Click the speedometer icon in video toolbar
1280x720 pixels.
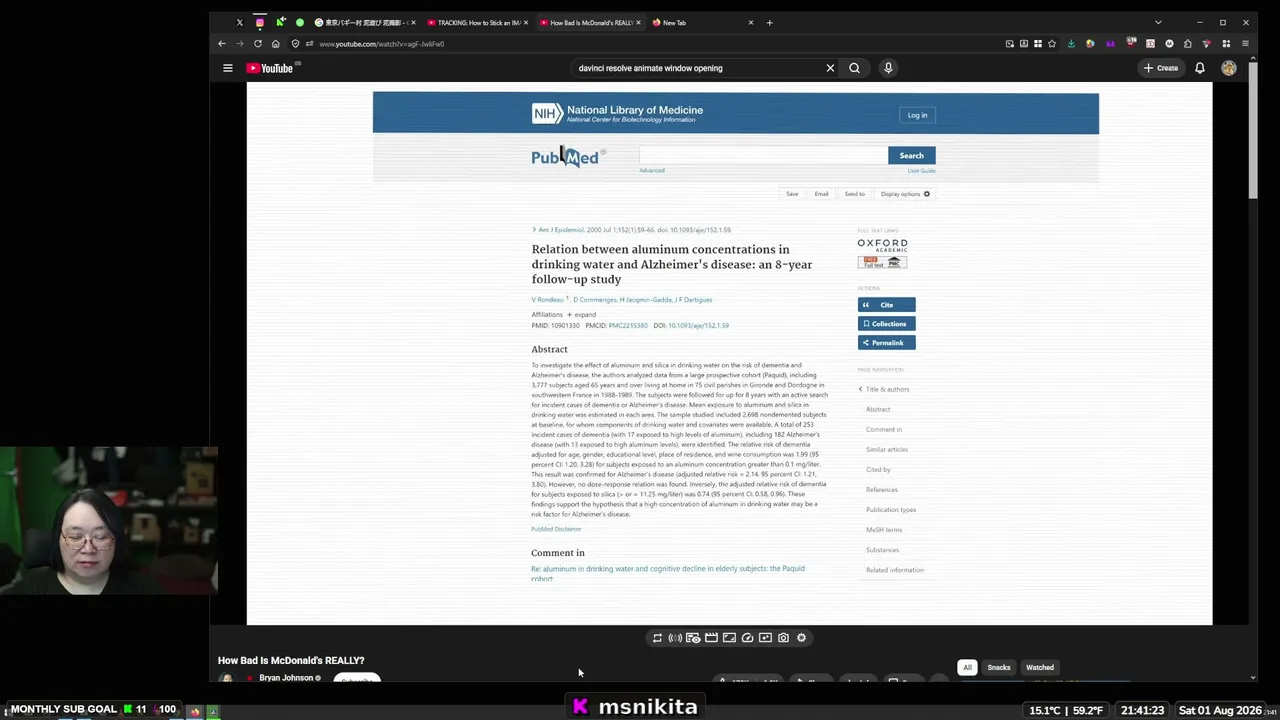(x=747, y=638)
